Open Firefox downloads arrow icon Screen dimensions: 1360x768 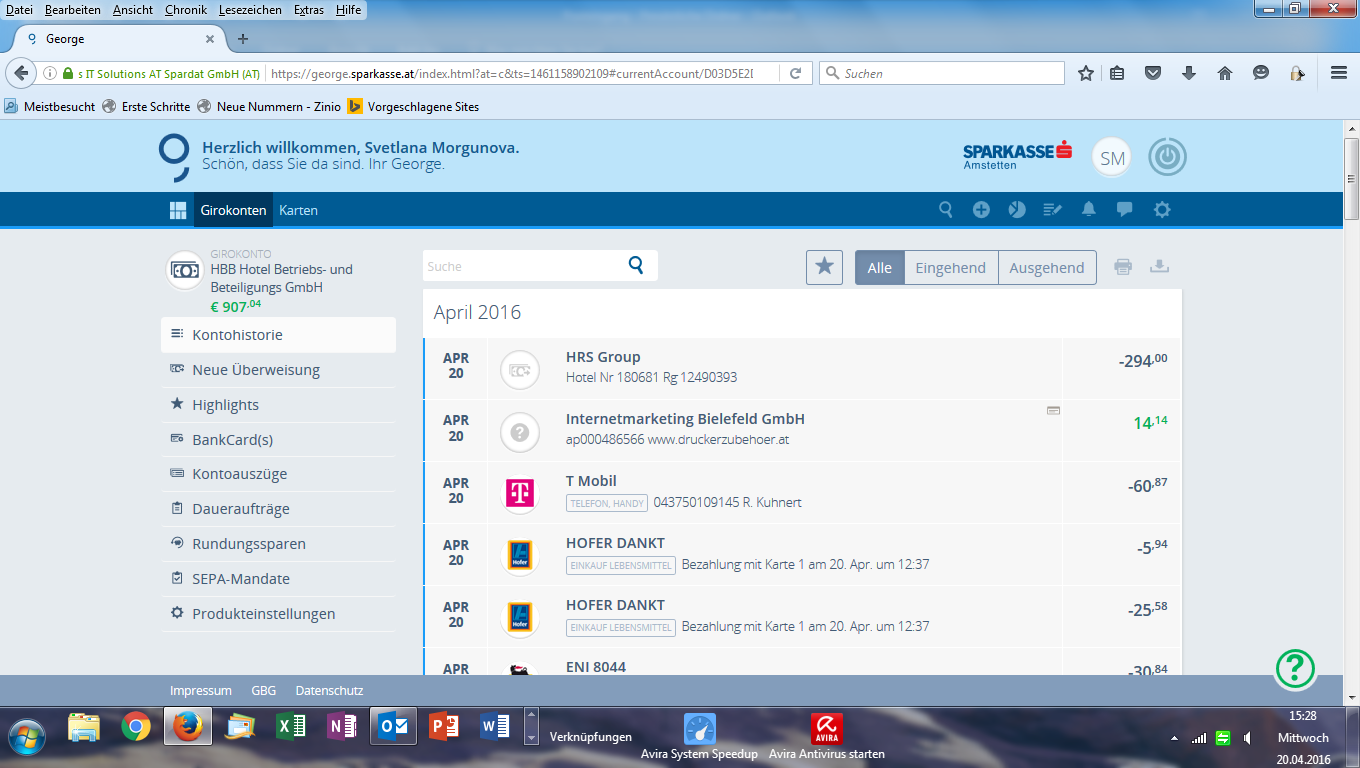point(1189,73)
